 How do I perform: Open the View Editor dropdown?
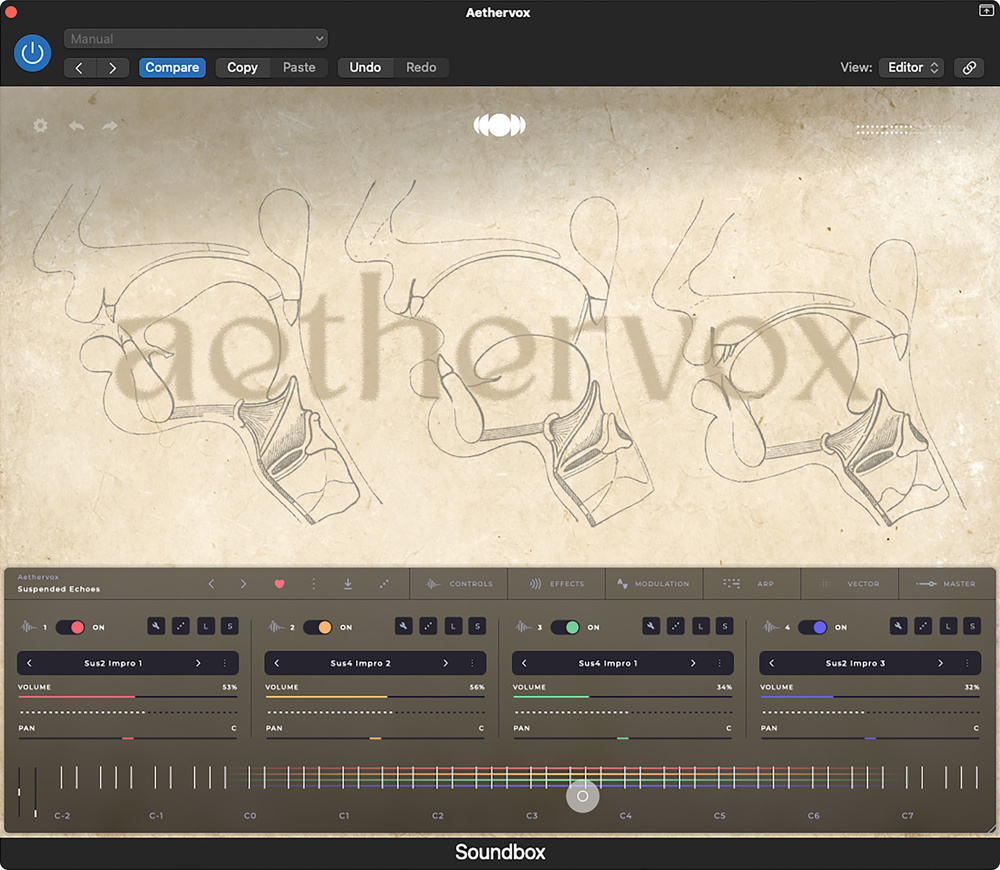(x=911, y=68)
